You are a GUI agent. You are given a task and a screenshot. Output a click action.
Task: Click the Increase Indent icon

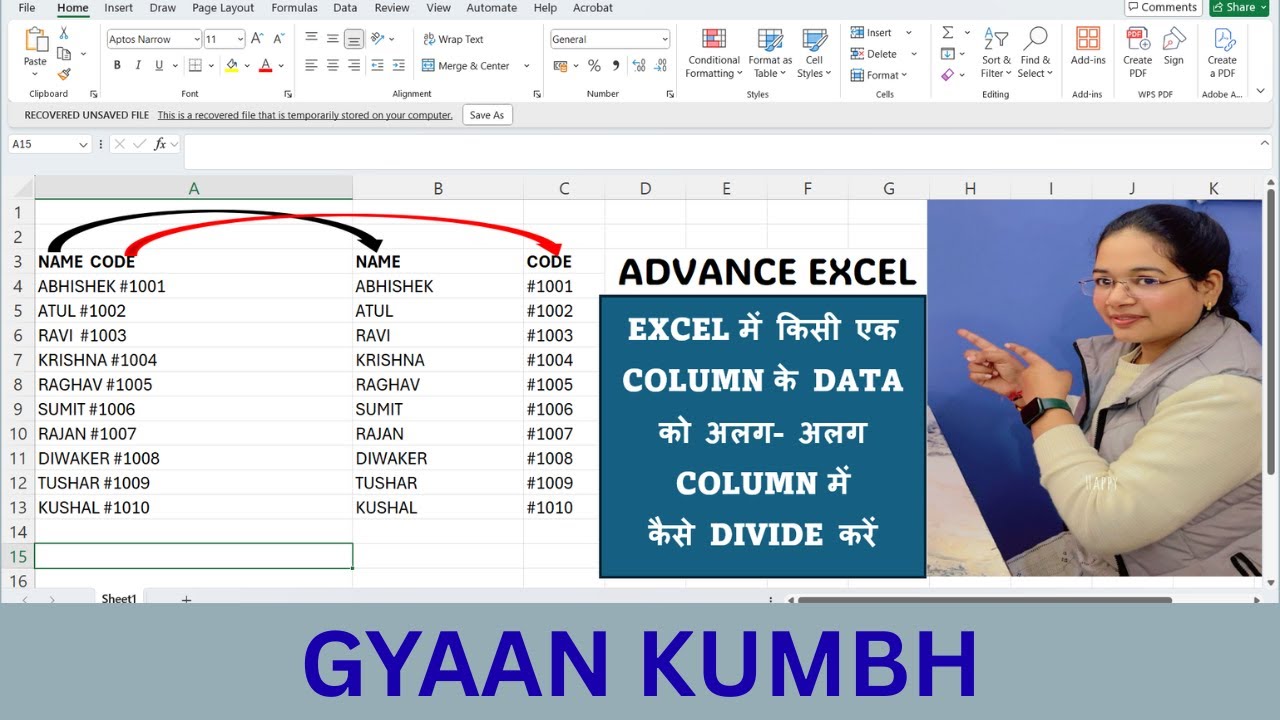pyautogui.click(x=401, y=66)
